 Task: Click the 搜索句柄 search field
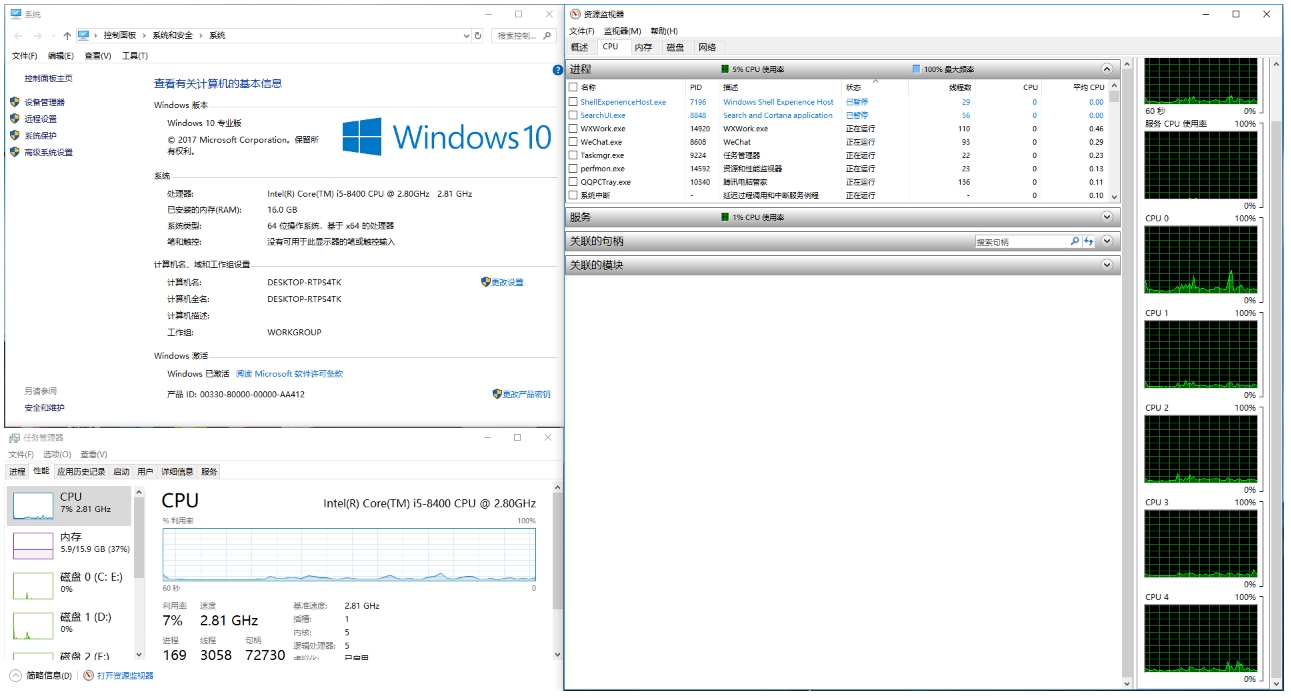(1022, 242)
